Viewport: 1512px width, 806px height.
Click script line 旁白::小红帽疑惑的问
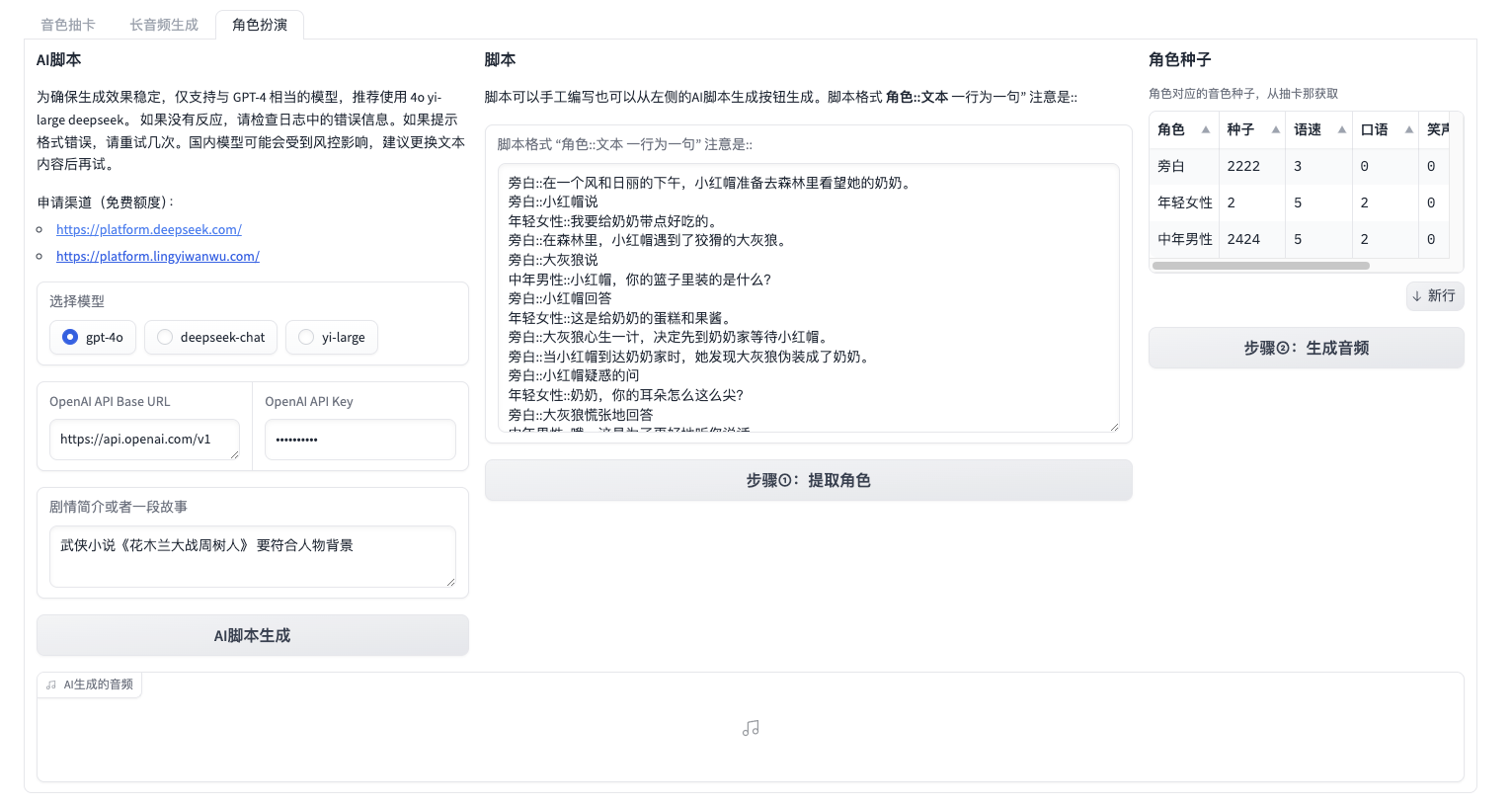(574, 375)
